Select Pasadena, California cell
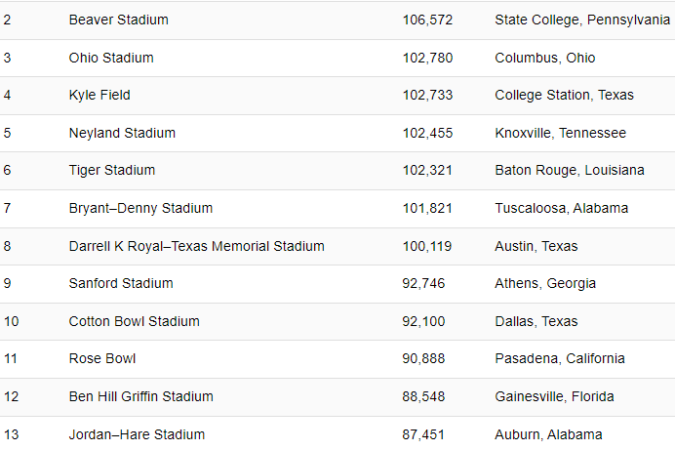This screenshot has width=675, height=450. pyautogui.click(x=560, y=358)
